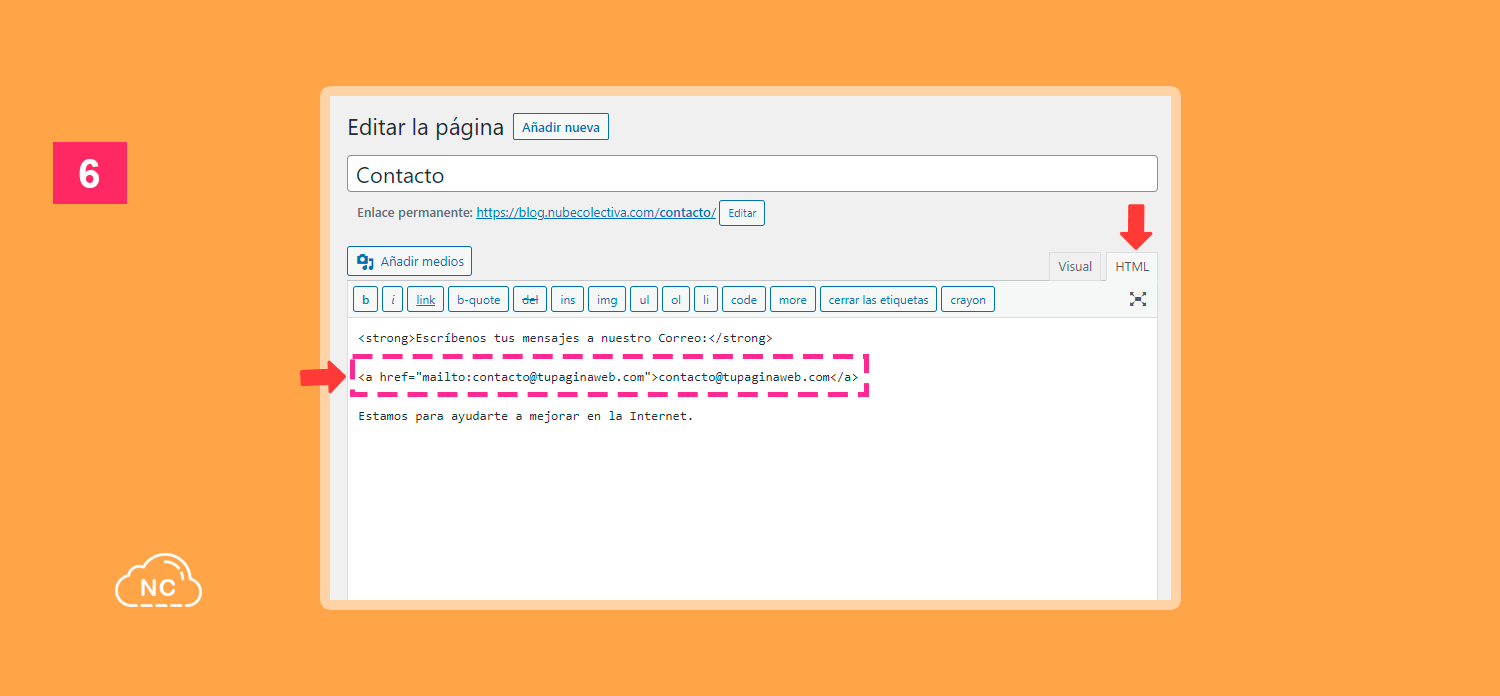
Task: Click the code quicktag button
Action: (744, 299)
